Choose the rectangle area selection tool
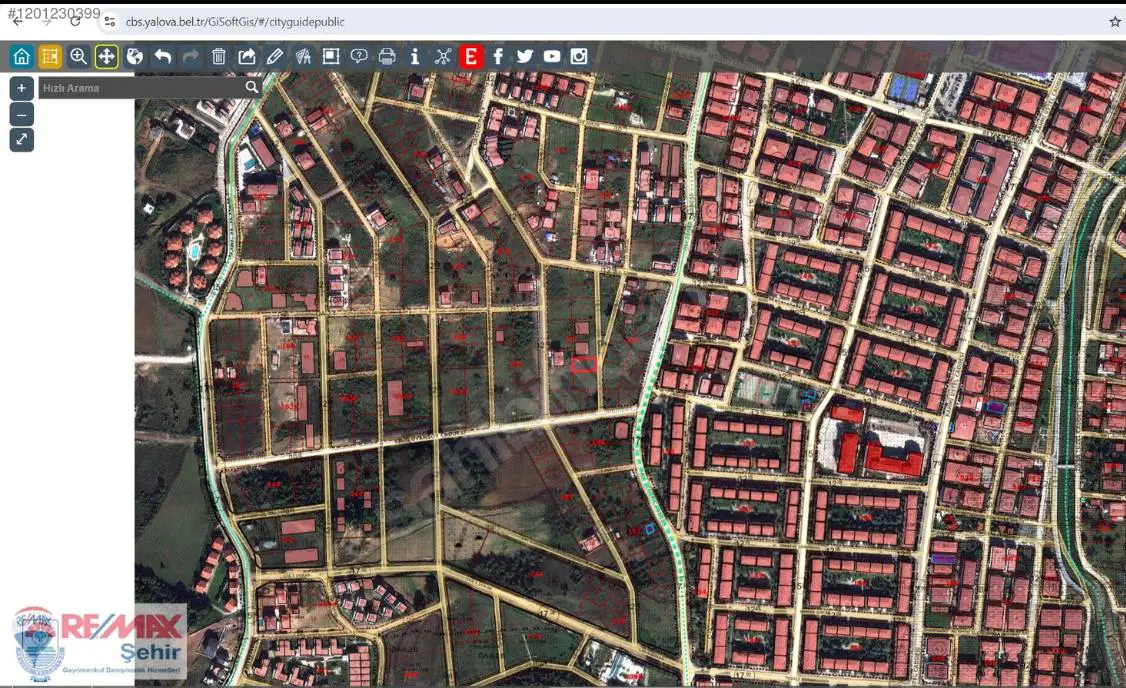The width and height of the screenshot is (1126, 688). (330, 56)
